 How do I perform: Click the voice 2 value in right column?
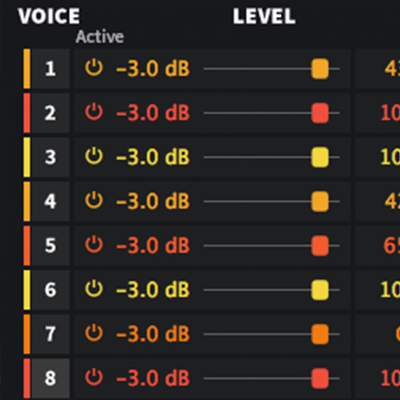click(390, 113)
